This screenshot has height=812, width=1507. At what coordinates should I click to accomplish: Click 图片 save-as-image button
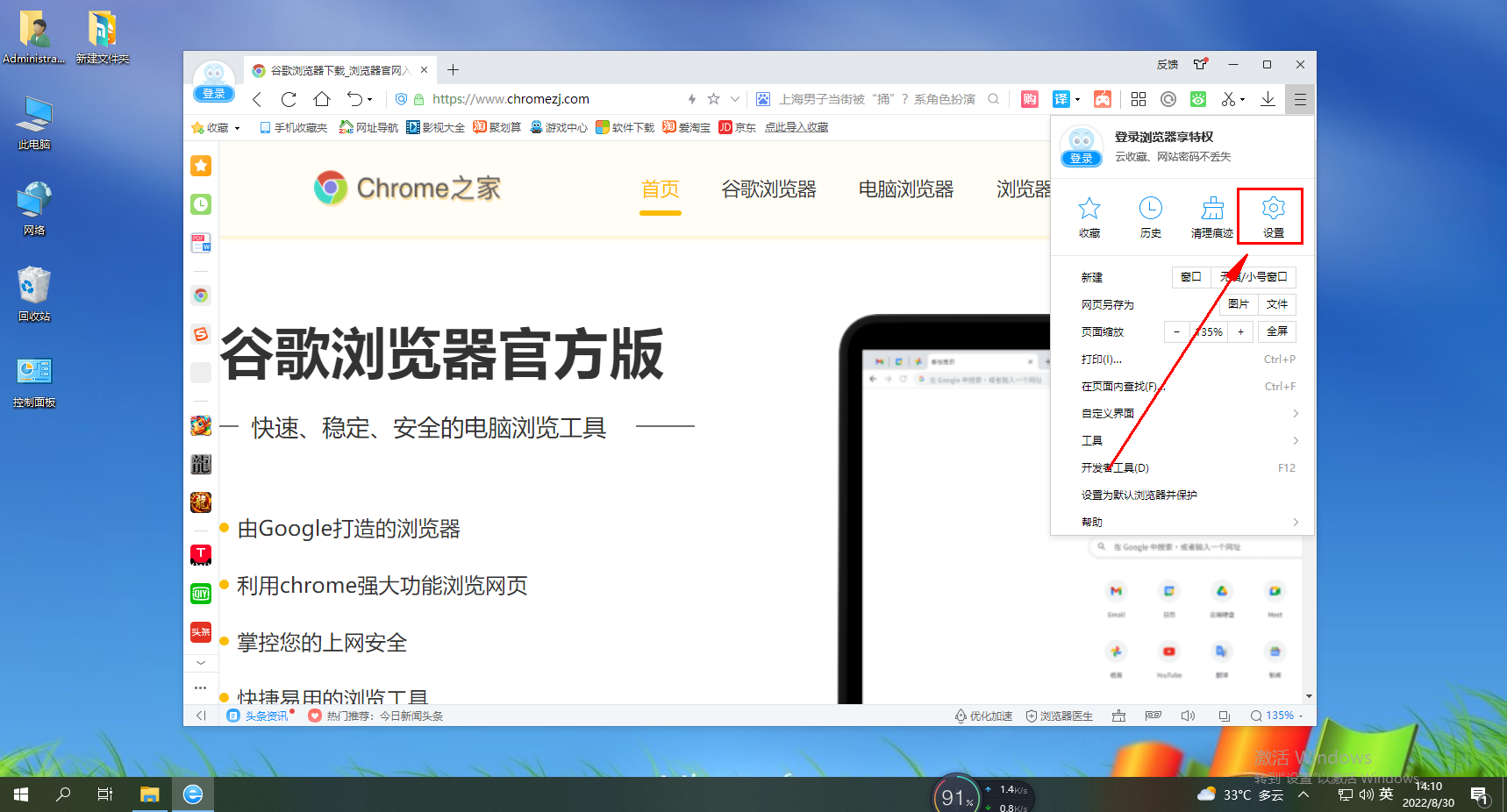1239,304
